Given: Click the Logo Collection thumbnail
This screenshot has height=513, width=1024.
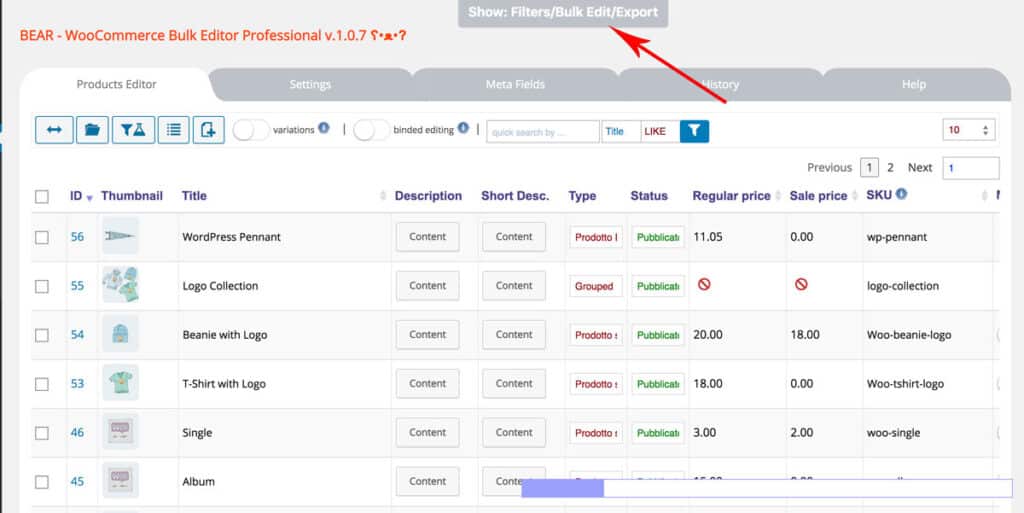Looking at the screenshot, I should tap(120, 285).
